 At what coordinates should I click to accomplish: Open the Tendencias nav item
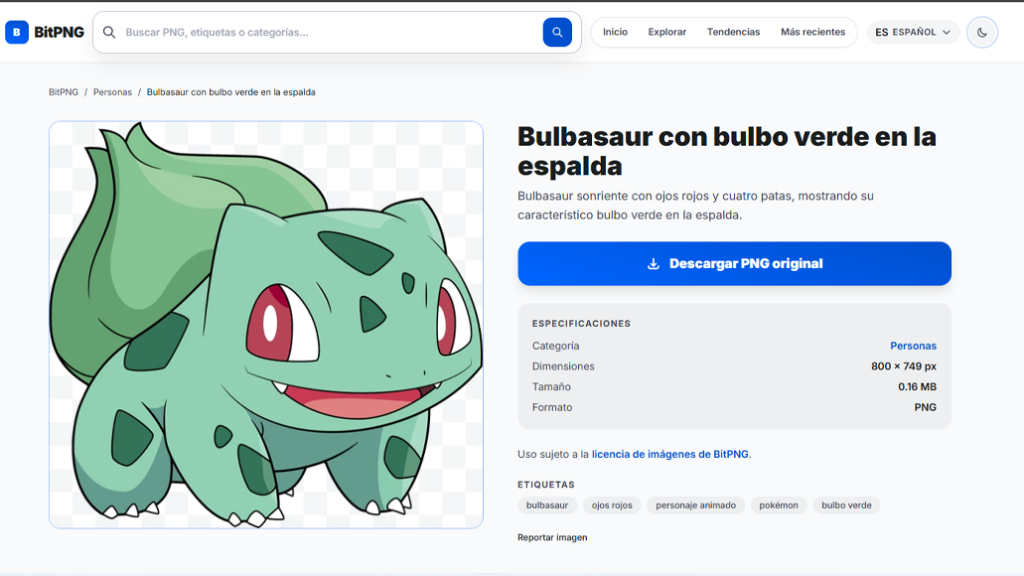click(x=733, y=32)
